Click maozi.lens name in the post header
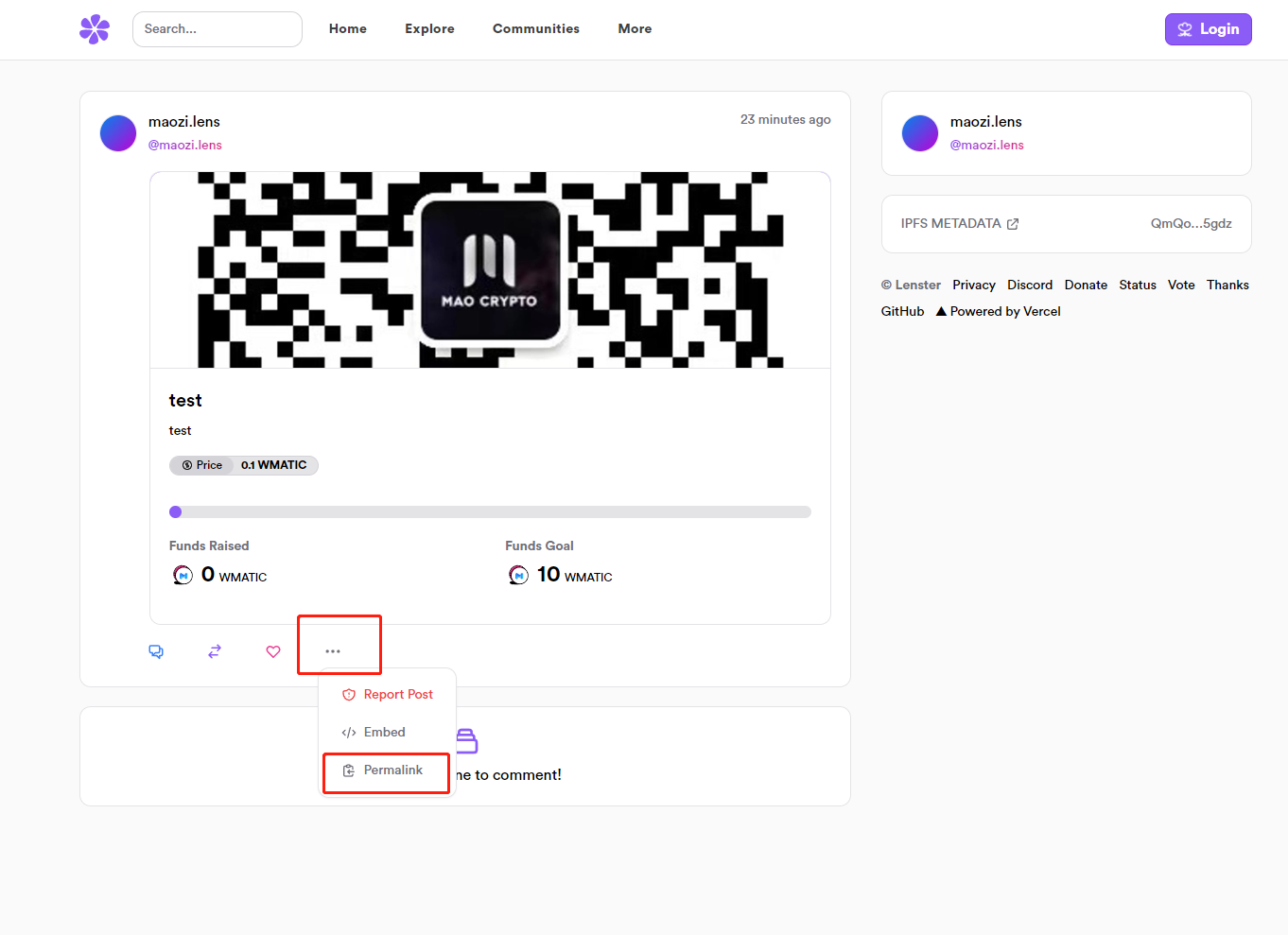 tap(184, 122)
